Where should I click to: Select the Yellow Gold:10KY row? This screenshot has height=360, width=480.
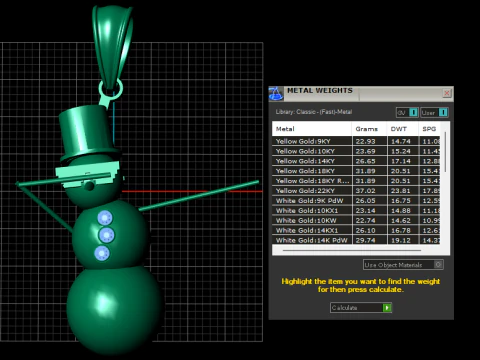[356, 151]
